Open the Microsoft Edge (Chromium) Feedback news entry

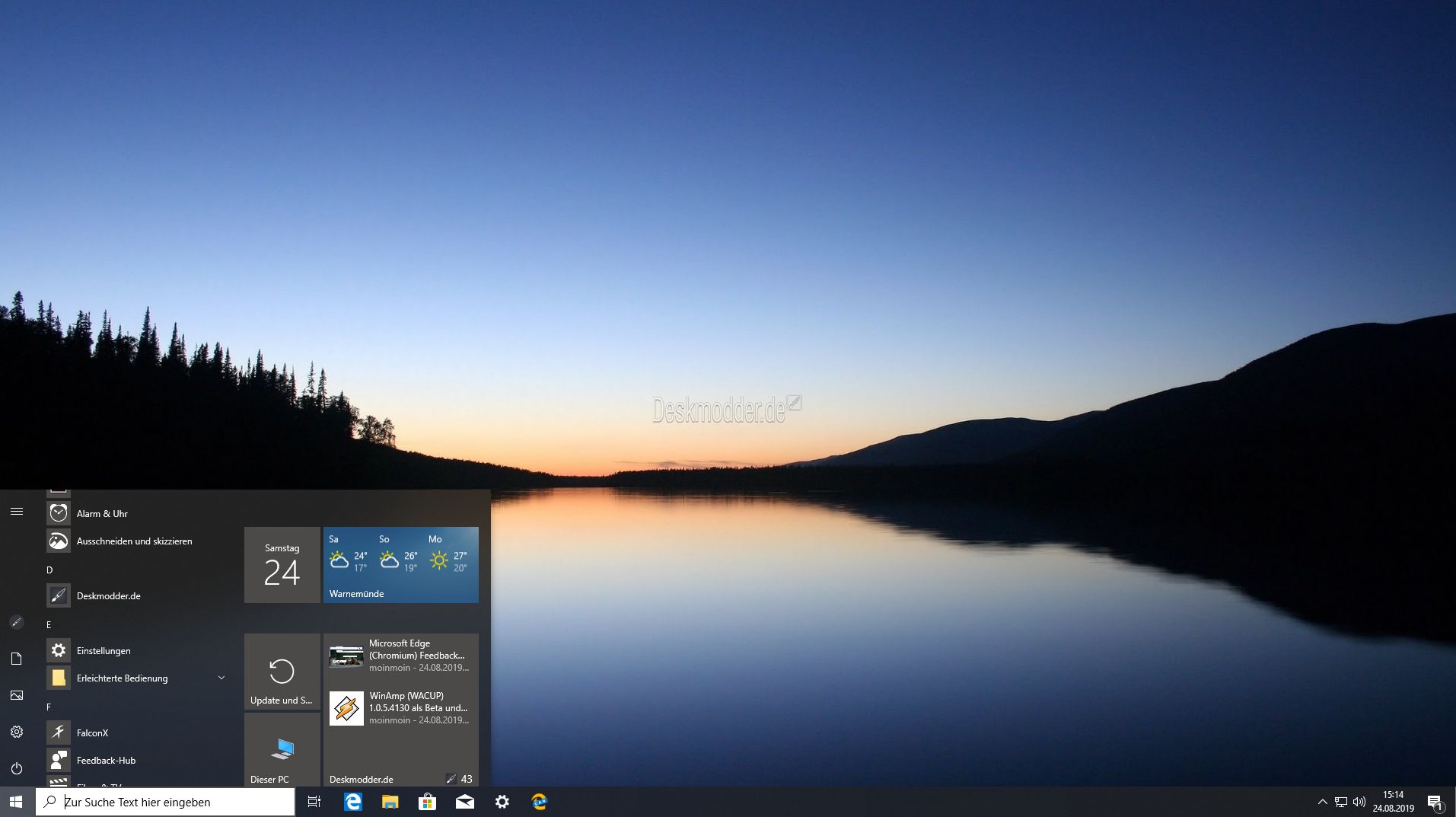(401, 656)
